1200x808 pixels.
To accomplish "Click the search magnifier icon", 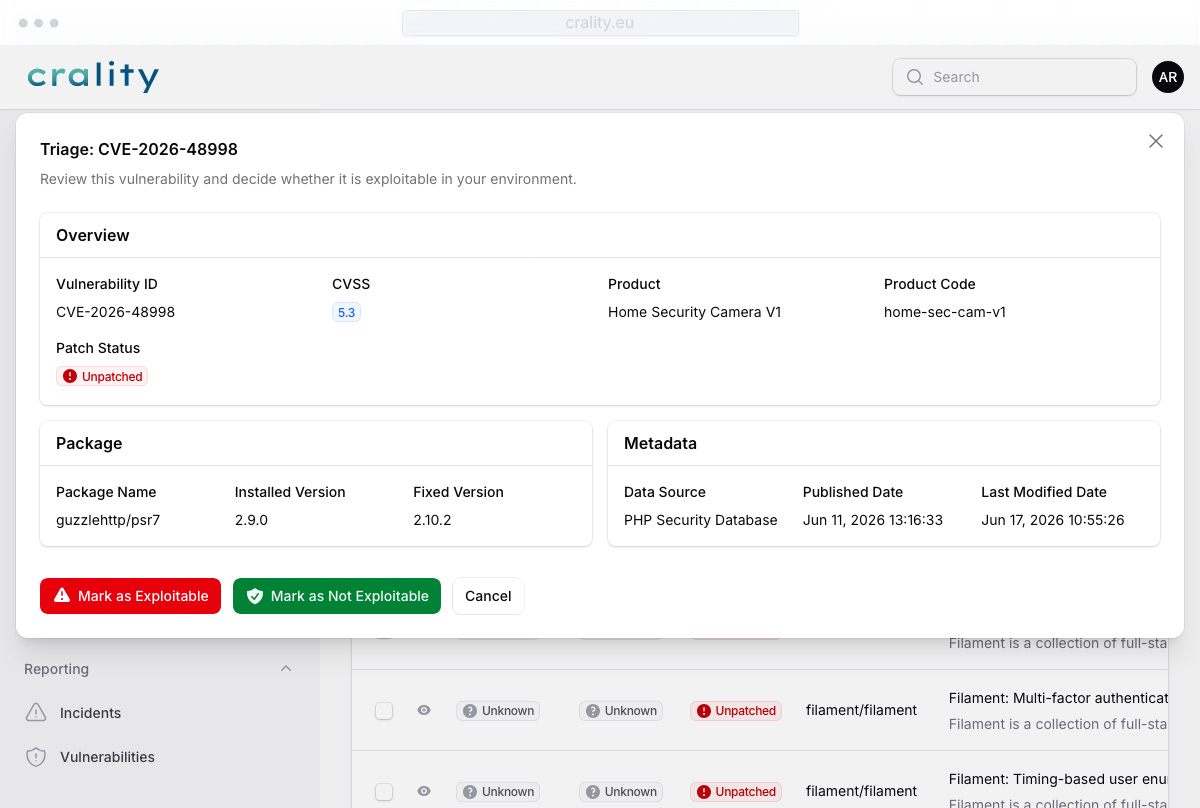I will click(914, 77).
